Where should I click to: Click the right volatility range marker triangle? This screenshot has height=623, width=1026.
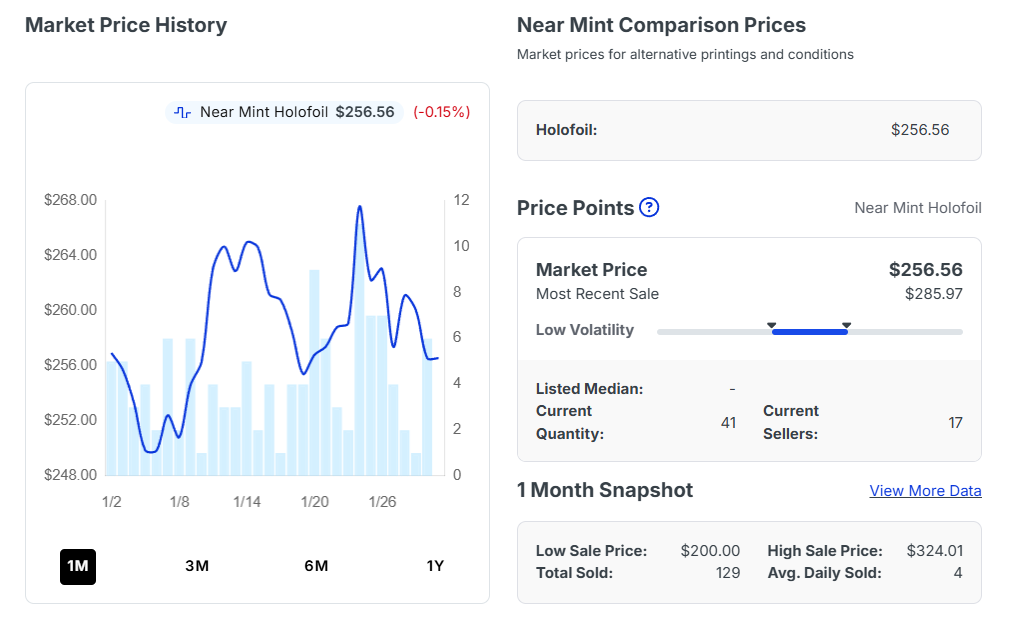pos(846,325)
